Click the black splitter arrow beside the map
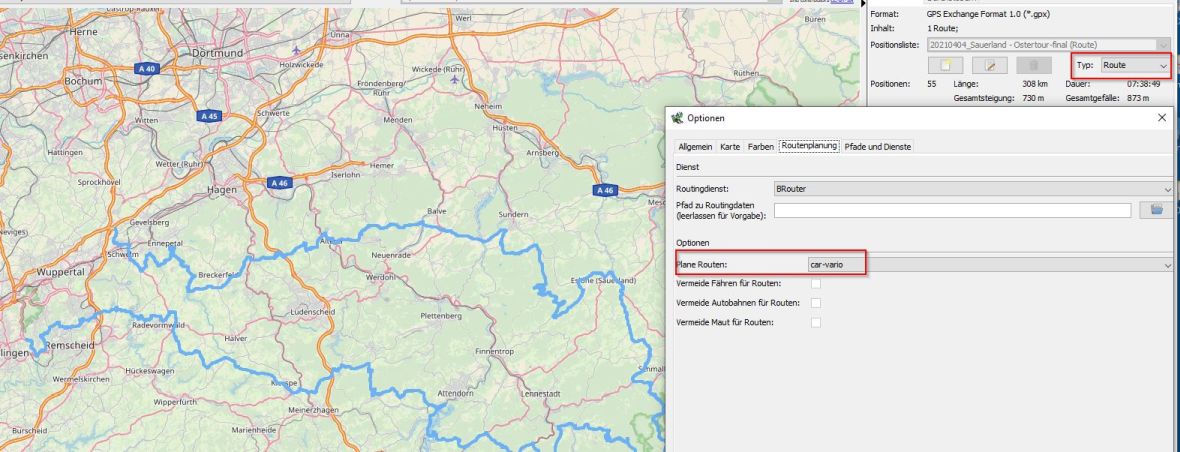Image resolution: width=1180 pixels, height=452 pixels. coord(863,4)
